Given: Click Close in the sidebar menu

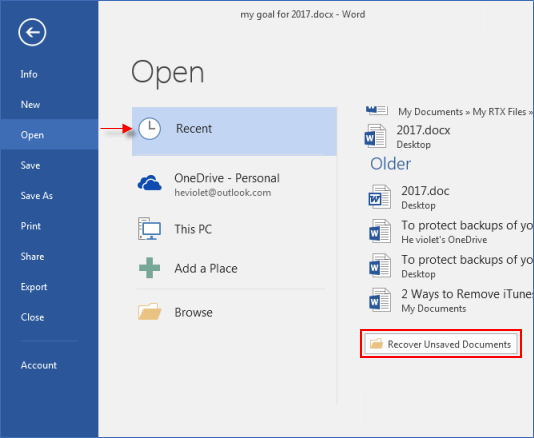Looking at the screenshot, I should click(32, 317).
